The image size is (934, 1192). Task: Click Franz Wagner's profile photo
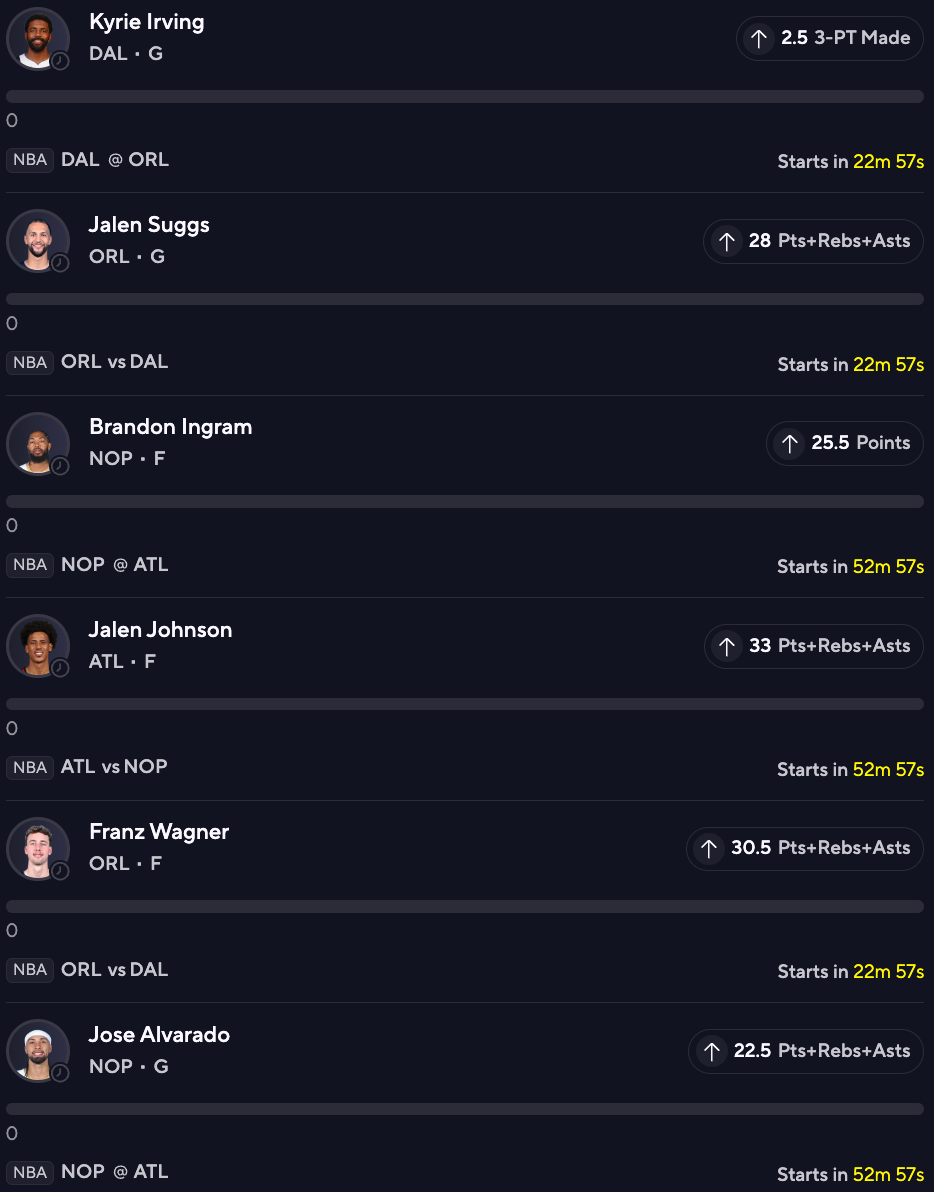[37, 848]
